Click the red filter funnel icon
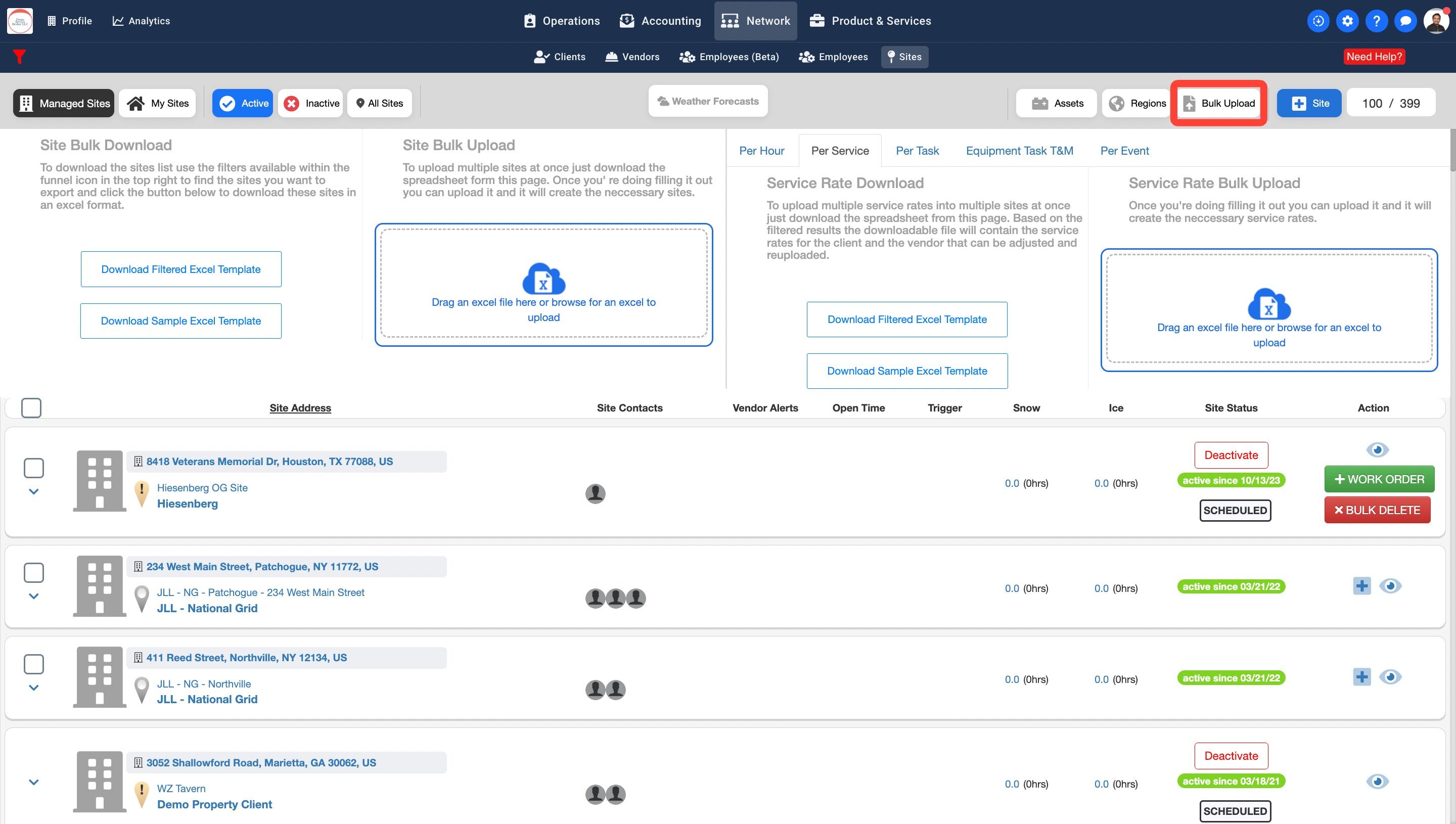 pyautogui.click(x=19, y=57)
